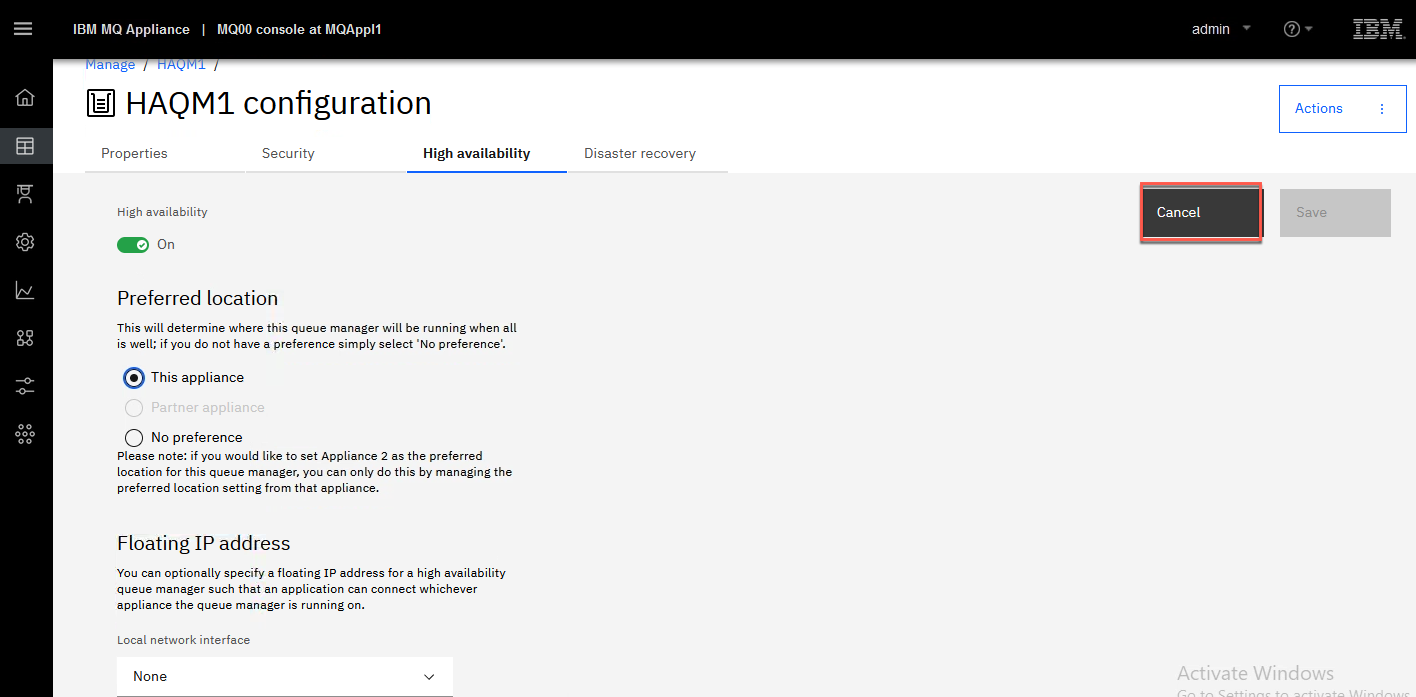Click the Cancel button
Image resolution: width=1416 pixels, height=697 pixels.
pyautogui.click(x=1201, y=212)
